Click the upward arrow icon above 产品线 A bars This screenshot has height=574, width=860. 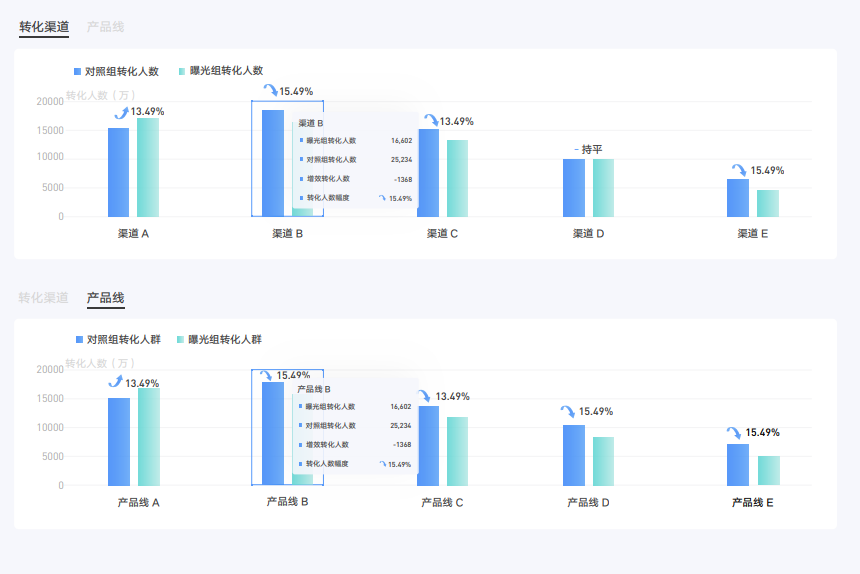point(116,381)
